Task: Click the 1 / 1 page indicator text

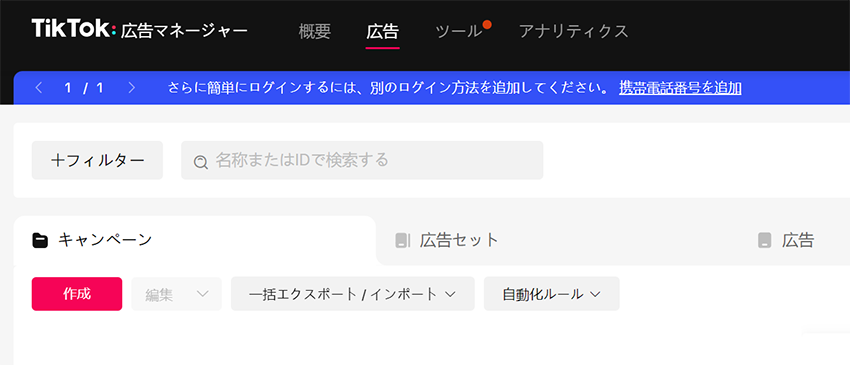Action: pyautogui.click(x=83, y=88)
